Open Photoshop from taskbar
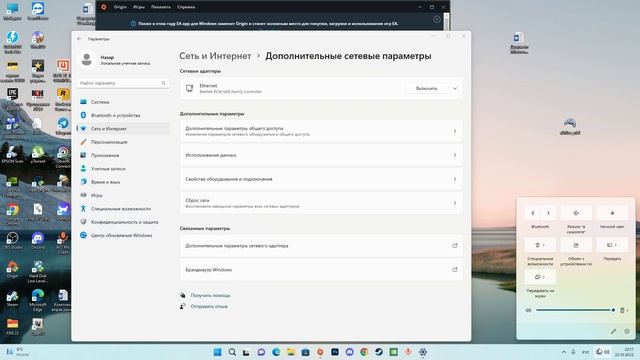This screenshot has width=640, height=360. pyautogui.click(x=335, y=352)
